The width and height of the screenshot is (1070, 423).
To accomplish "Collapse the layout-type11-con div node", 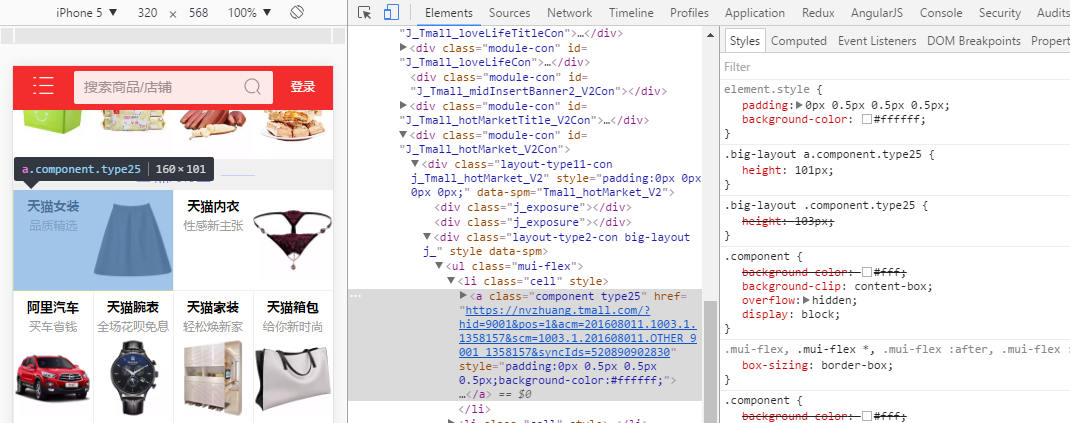I will pyautogui.click(x=415, y=164).
